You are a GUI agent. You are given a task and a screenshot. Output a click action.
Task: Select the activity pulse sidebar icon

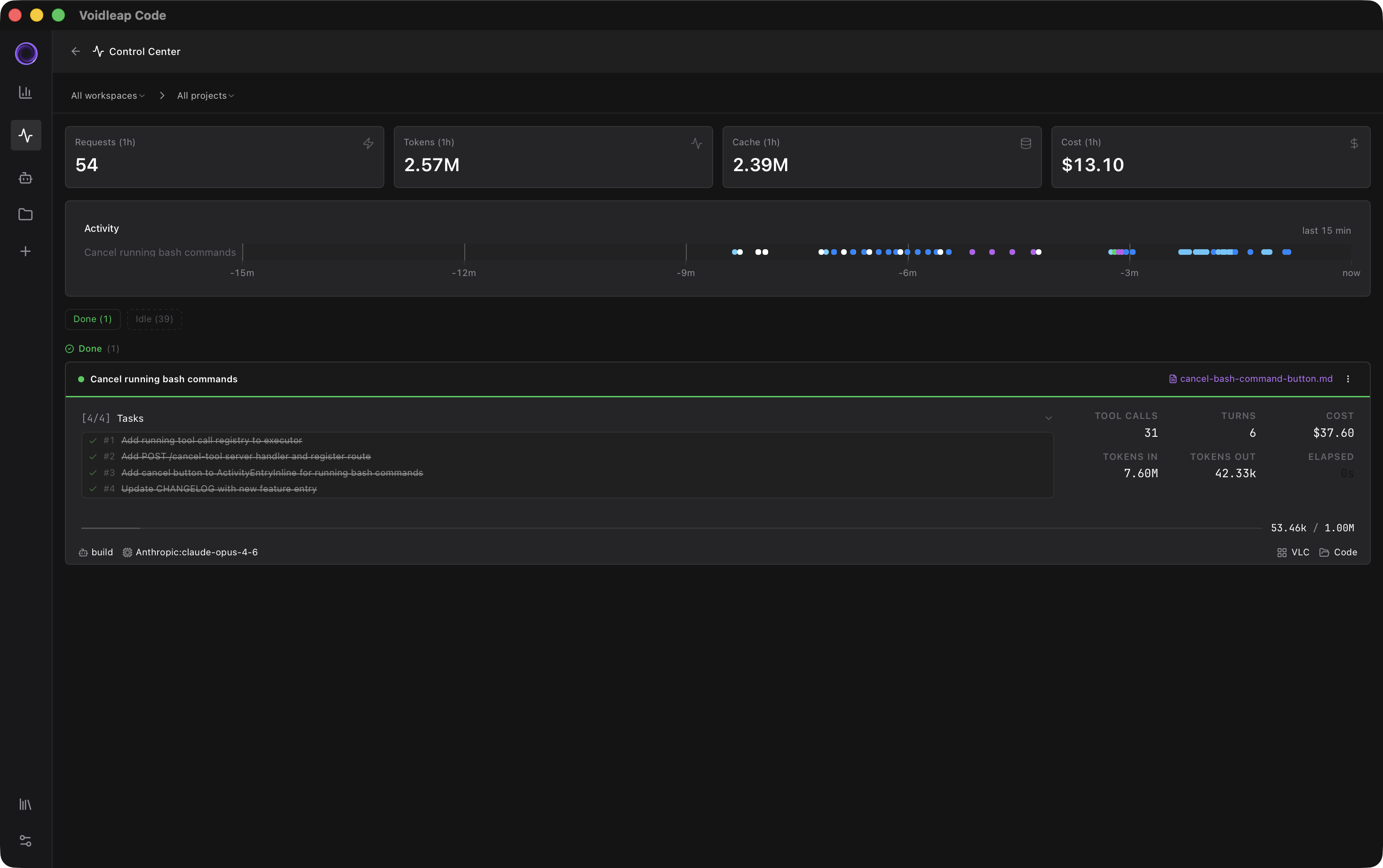pos(26,135)
